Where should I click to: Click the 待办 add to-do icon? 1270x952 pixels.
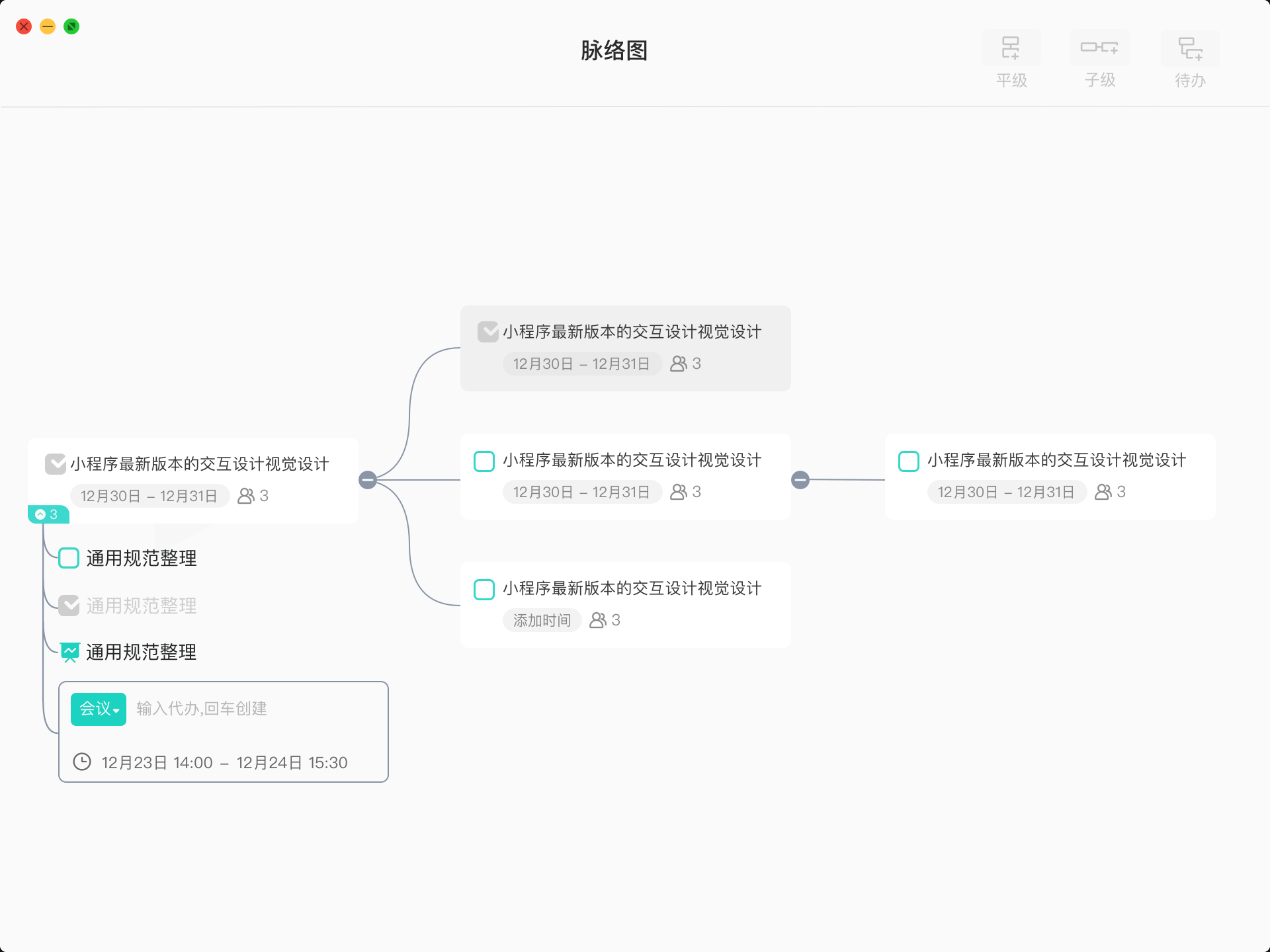[x=1190, y=48]
